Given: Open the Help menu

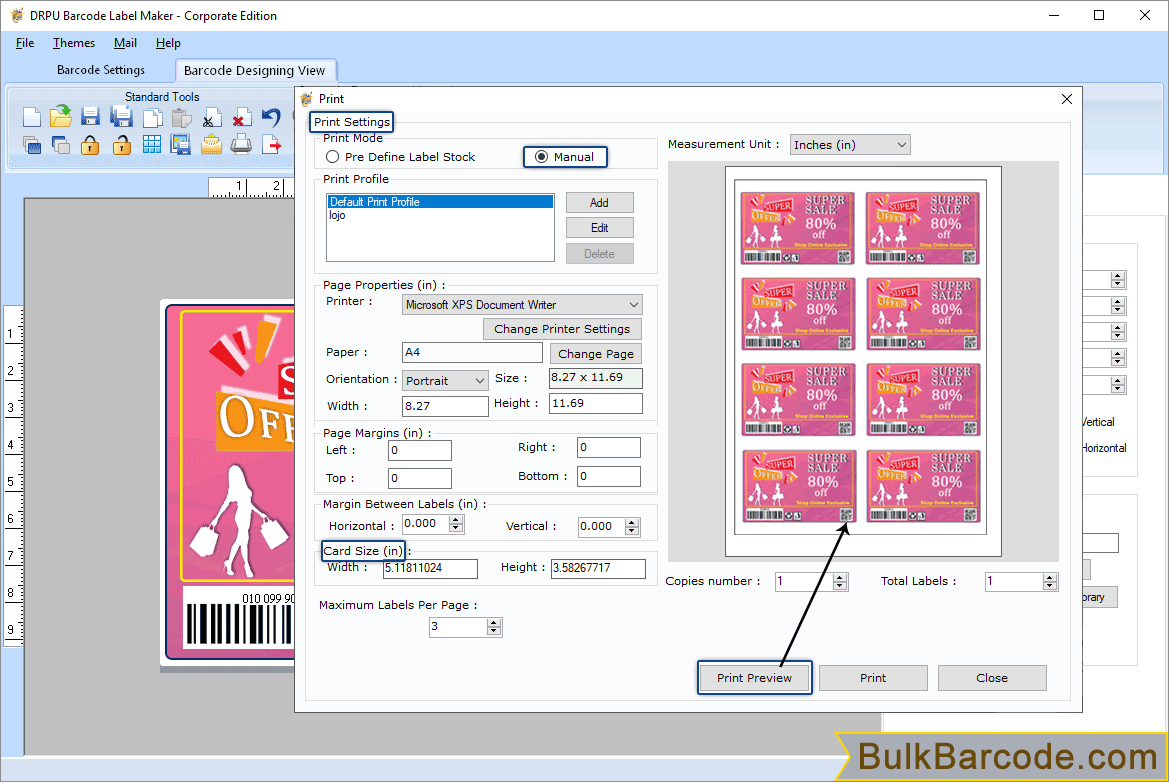Looking at the screenshot, I should coord(168,43).
